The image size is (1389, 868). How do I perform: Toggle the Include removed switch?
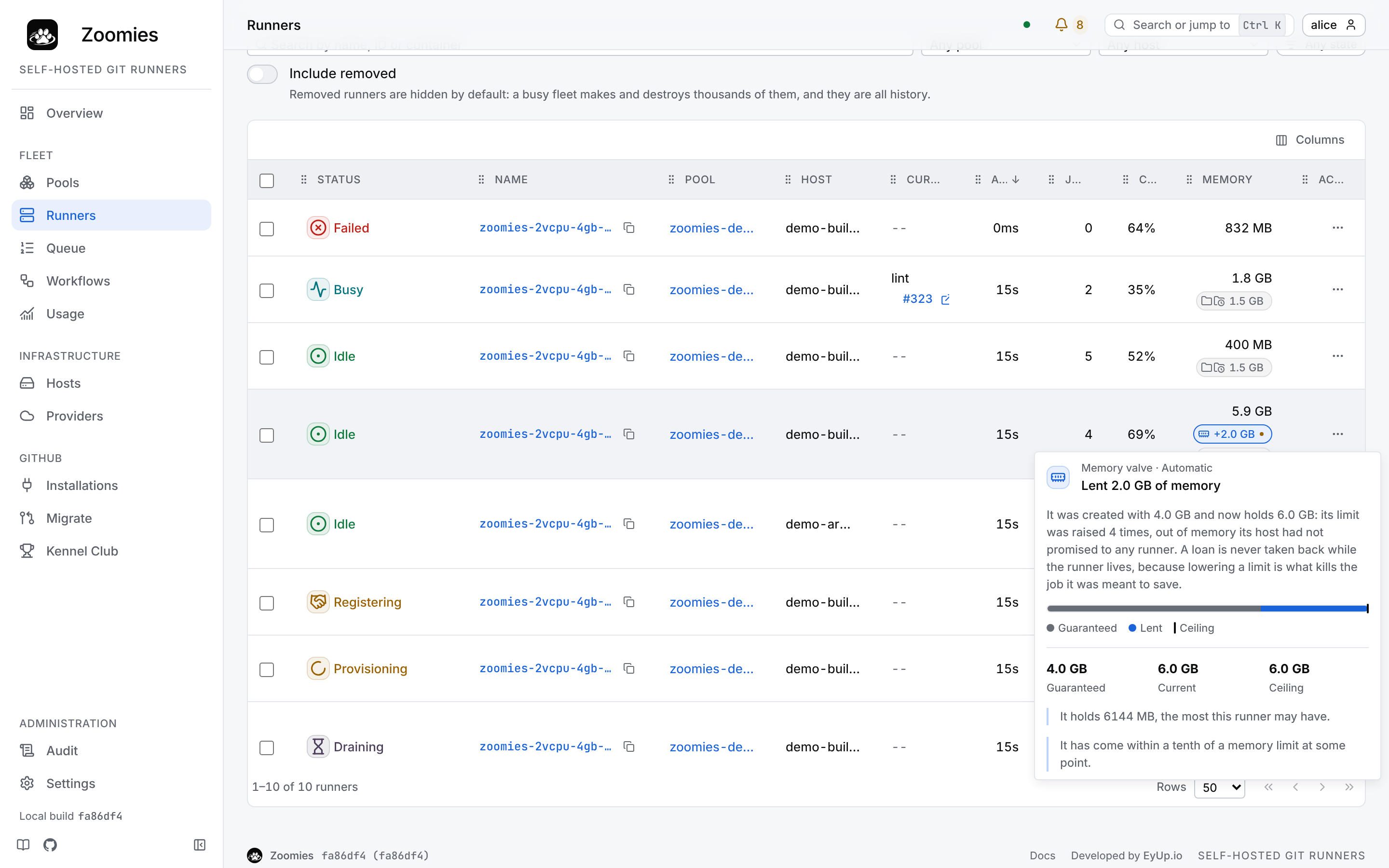[x=262, y=74]
